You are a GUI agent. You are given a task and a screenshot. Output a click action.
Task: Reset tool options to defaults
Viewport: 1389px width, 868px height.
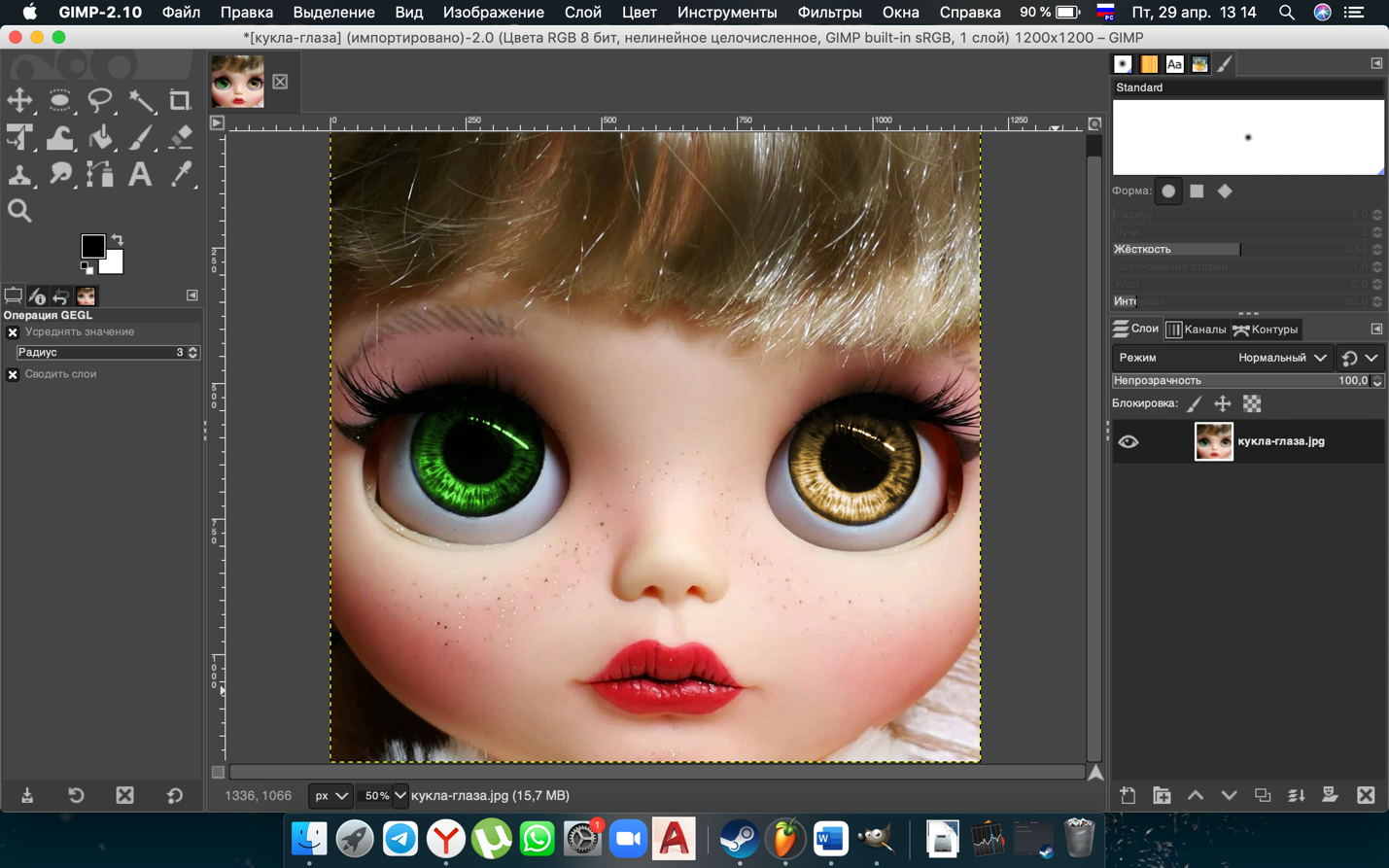tap(175, 795)
